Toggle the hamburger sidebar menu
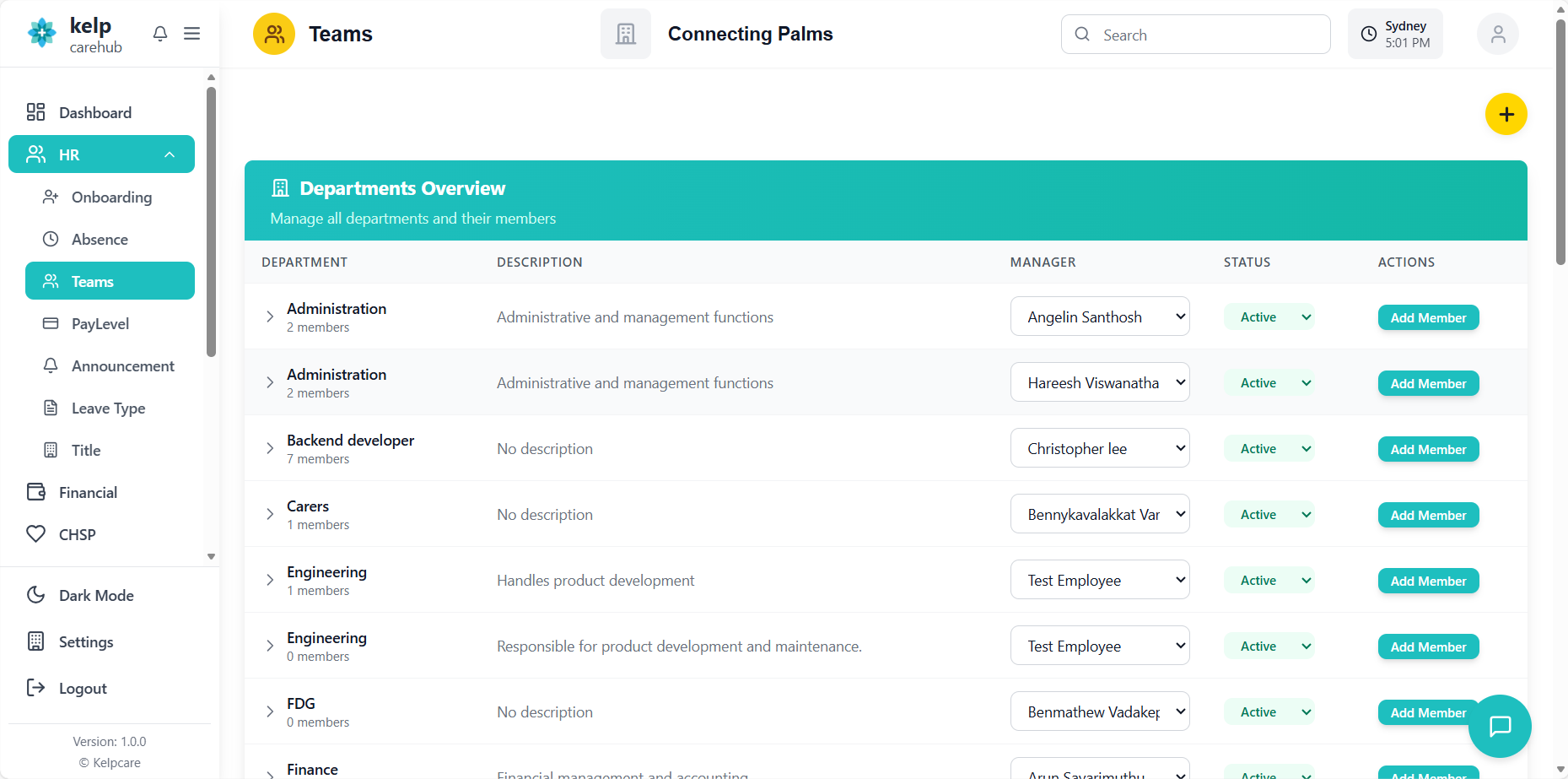The height and width of the screenshot is (779, 1568). (192, 34)
